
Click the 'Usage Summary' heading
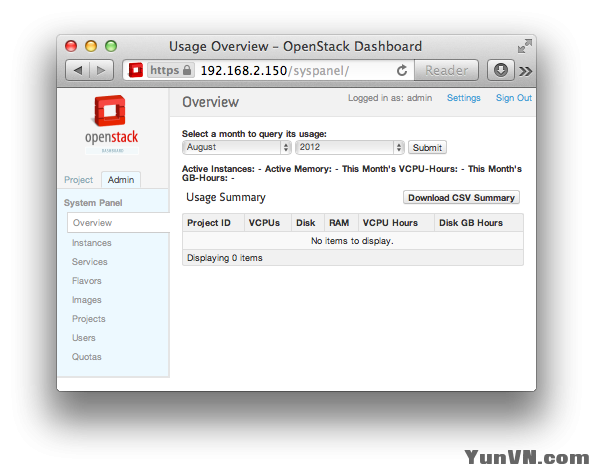226,197
